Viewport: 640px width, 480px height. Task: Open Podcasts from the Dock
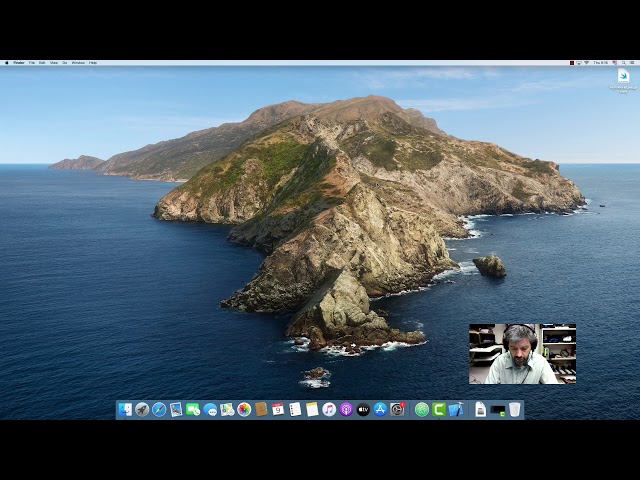[346, 409]
